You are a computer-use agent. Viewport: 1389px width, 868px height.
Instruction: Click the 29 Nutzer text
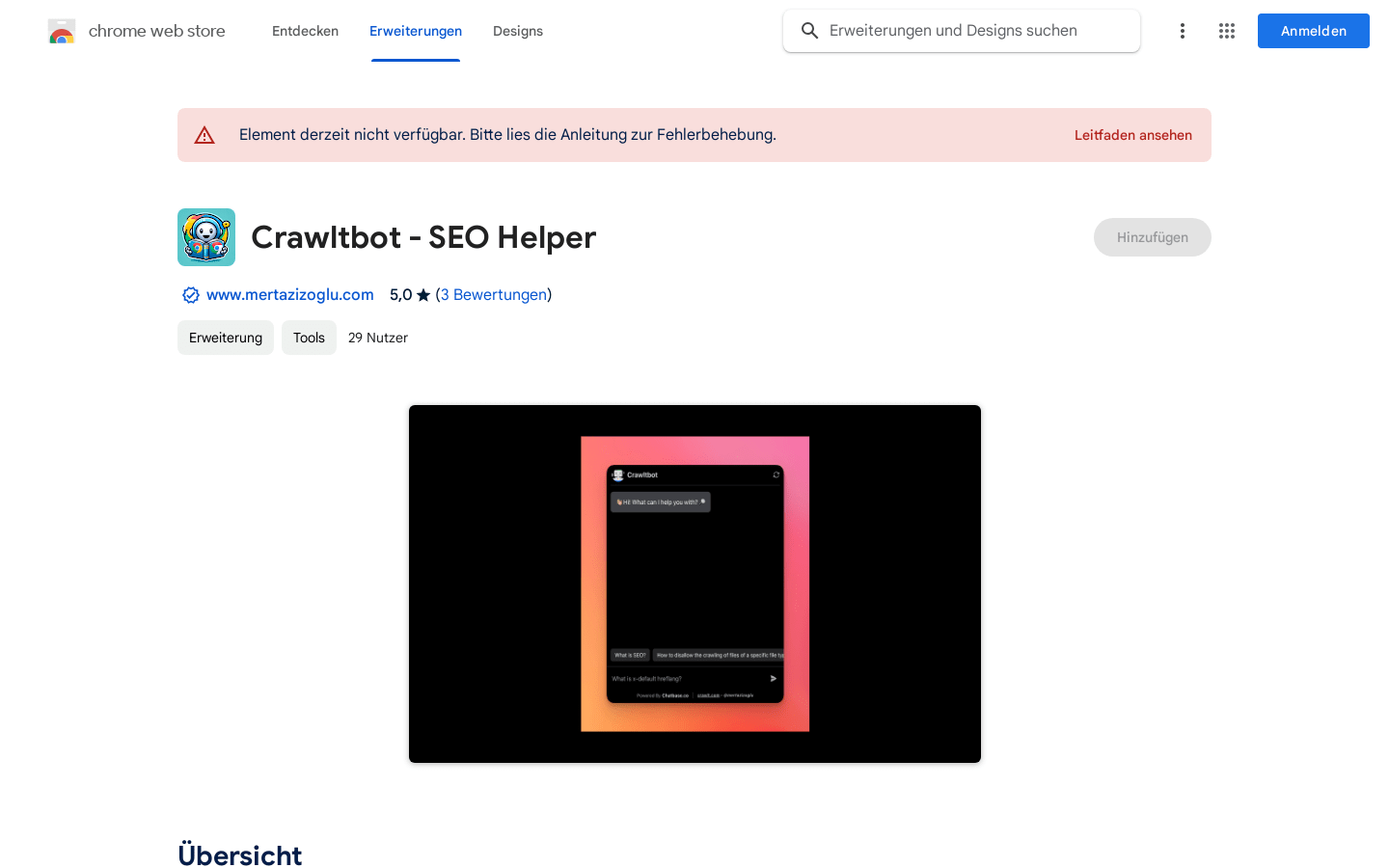pos(378,338)
